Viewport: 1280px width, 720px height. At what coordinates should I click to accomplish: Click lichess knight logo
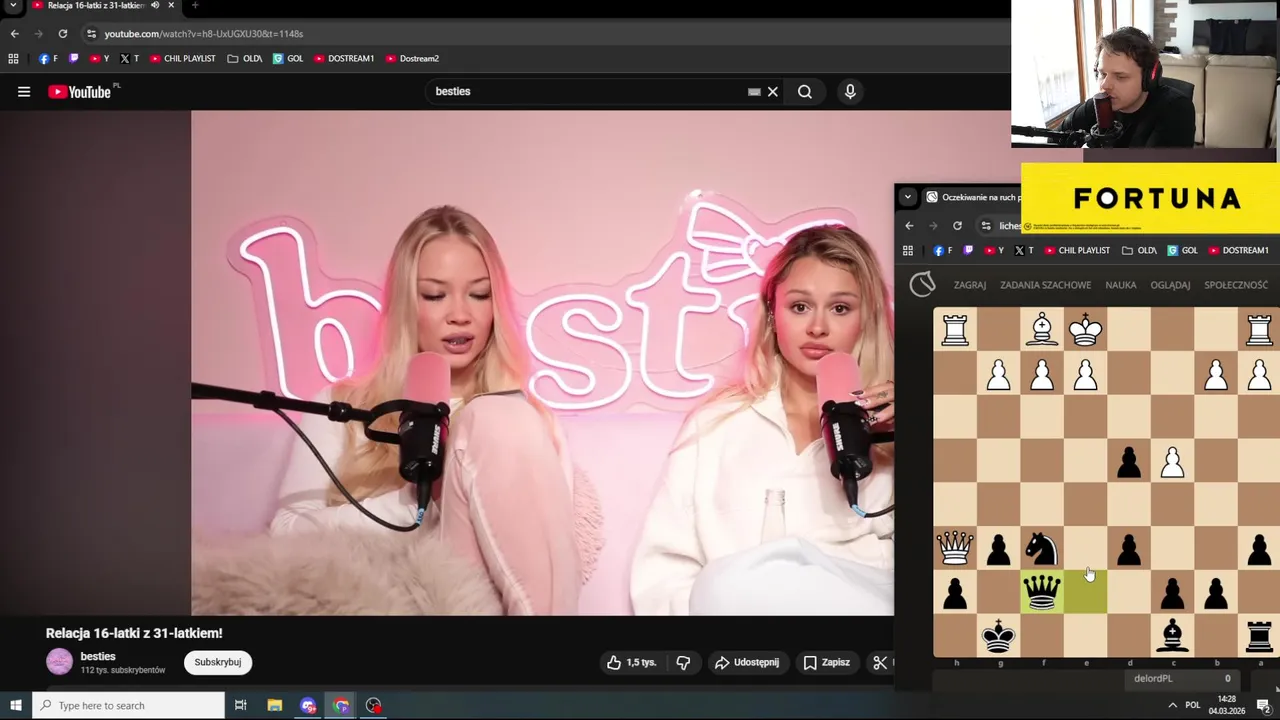922,285
